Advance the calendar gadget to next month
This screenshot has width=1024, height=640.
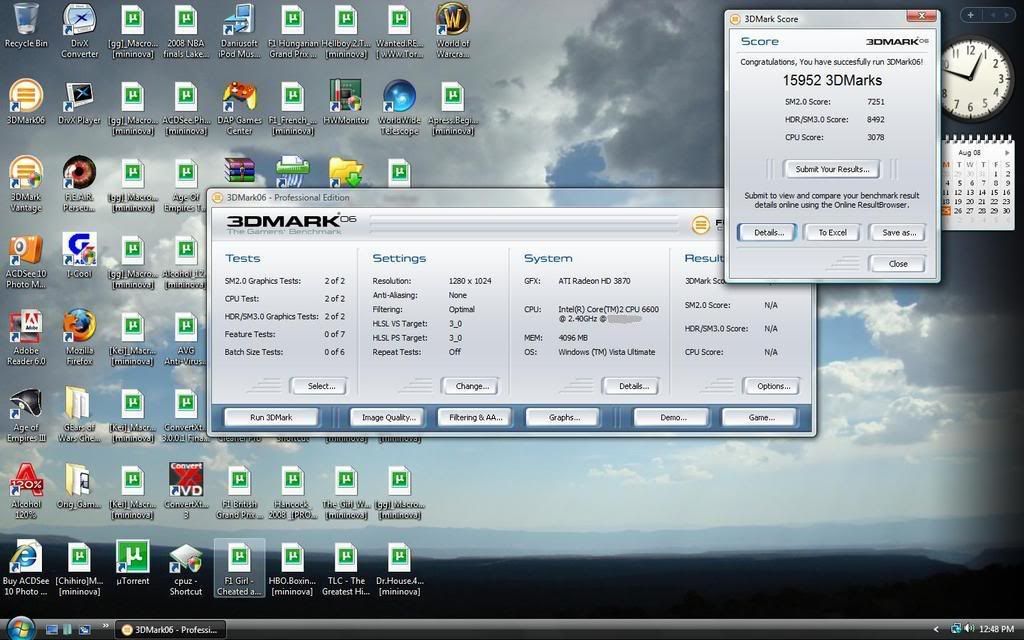1006,153
